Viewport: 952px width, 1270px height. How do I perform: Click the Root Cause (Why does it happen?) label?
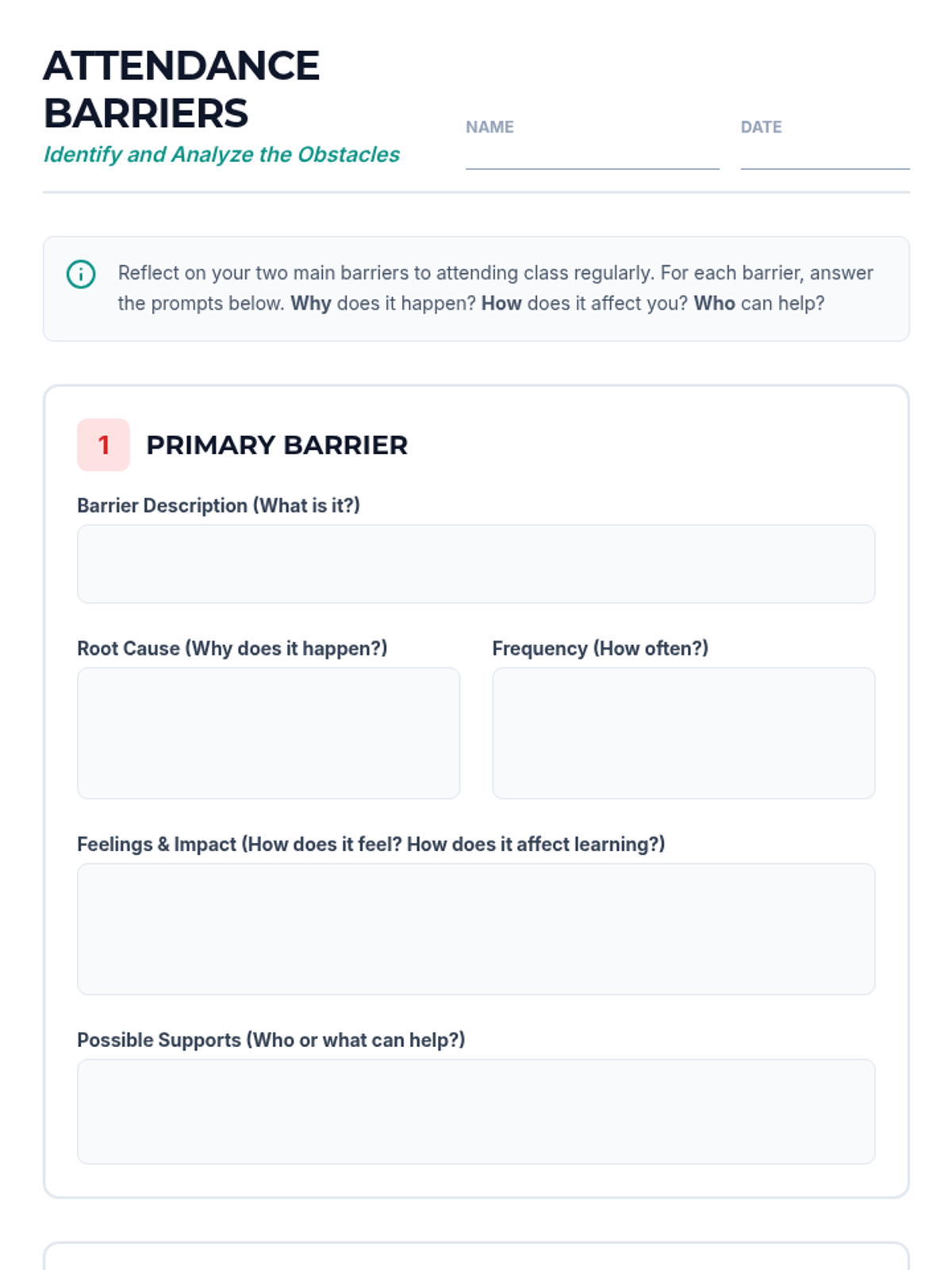[x=232, y=648]
